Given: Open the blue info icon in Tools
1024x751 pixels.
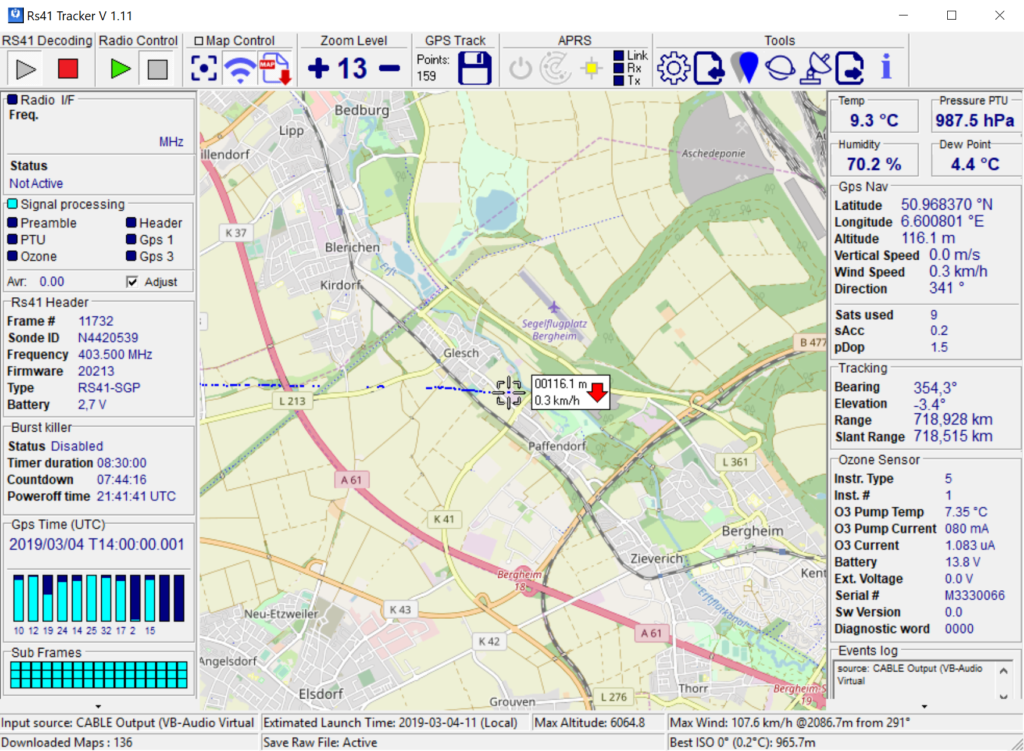Looking at the screenshot, I should [885, 68].
